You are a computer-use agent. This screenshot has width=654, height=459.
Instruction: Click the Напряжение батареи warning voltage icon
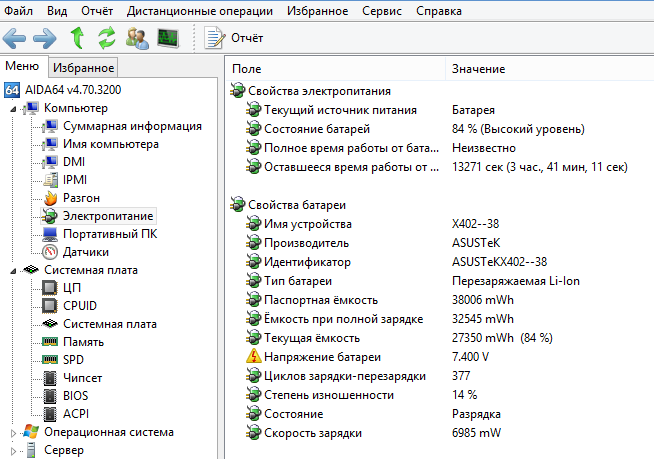(x=254, y=356)
